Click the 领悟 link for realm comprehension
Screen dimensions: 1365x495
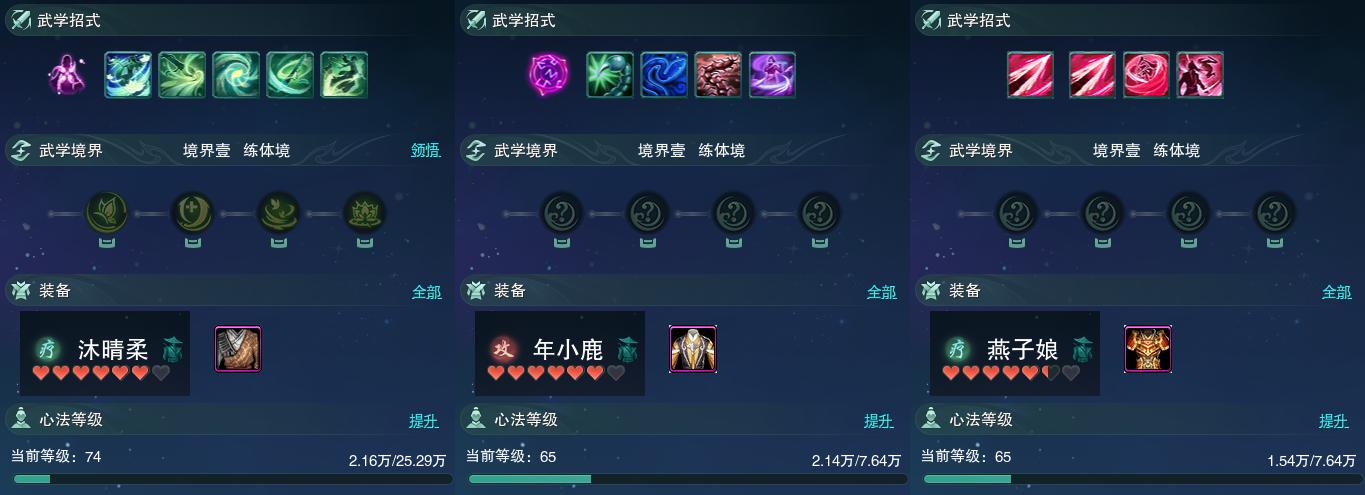[426, 151]
